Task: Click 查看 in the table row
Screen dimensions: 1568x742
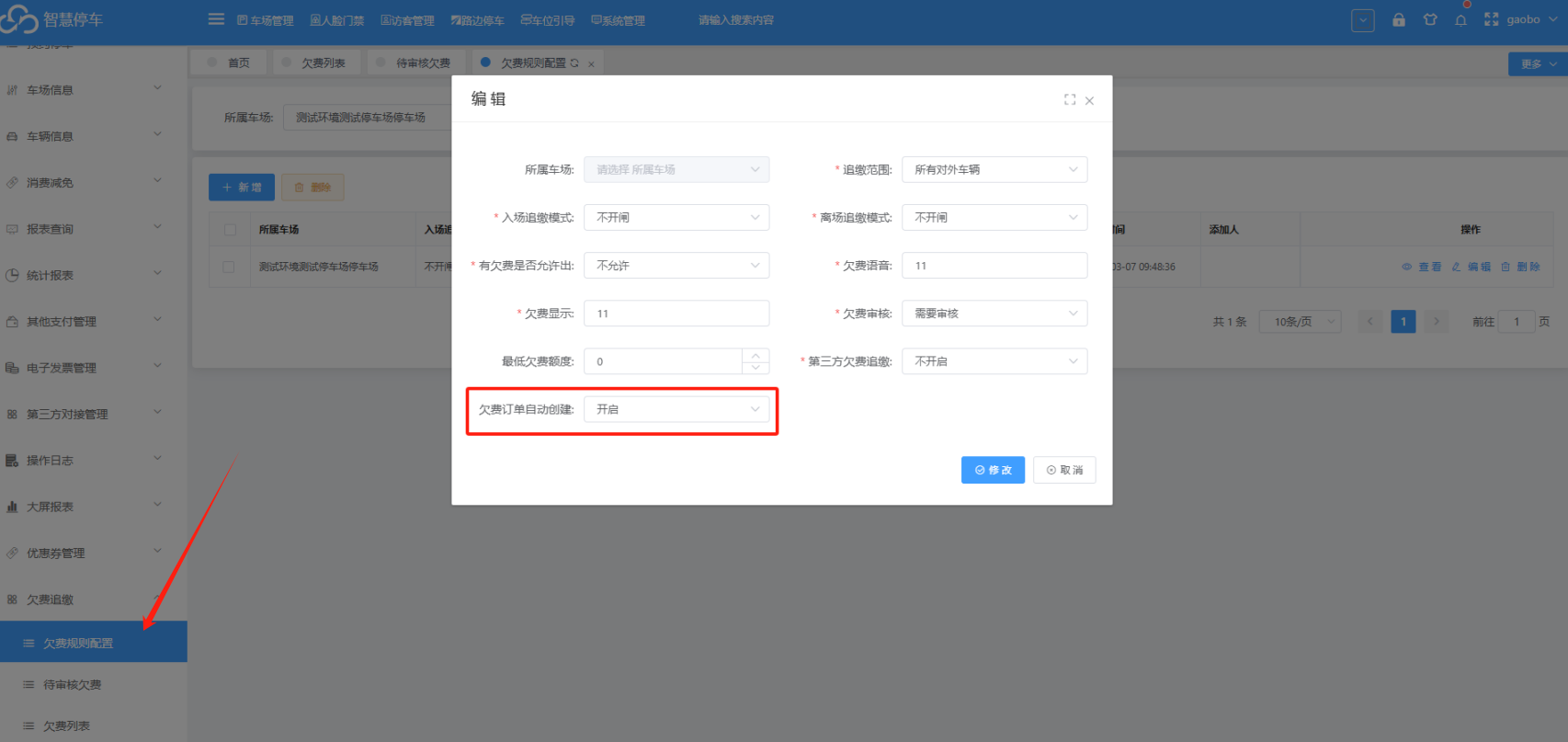Action: [1422, 267]
